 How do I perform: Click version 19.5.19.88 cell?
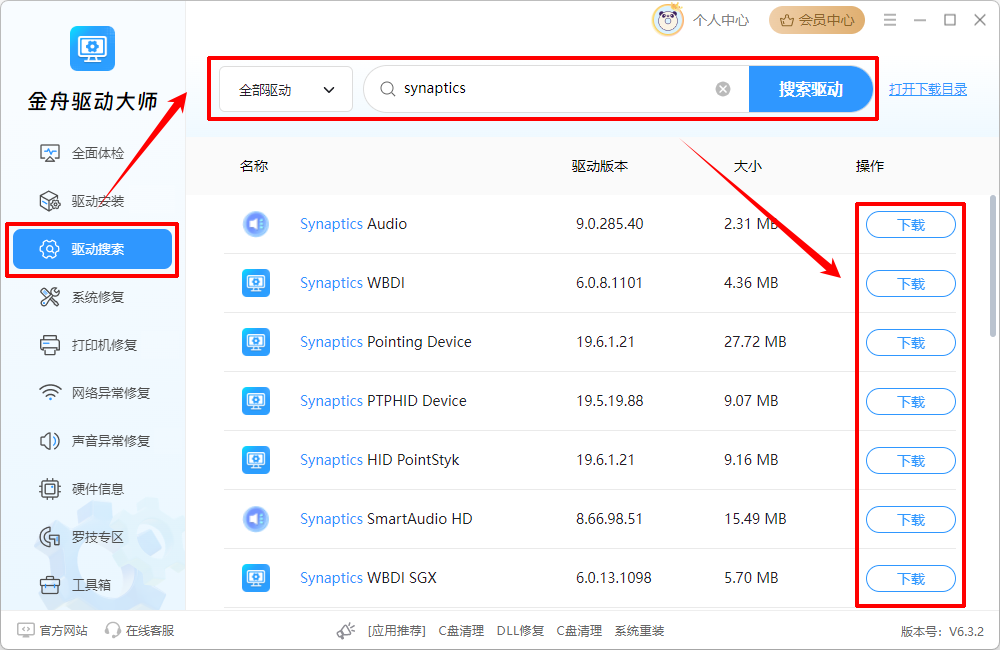coord(610,401)
